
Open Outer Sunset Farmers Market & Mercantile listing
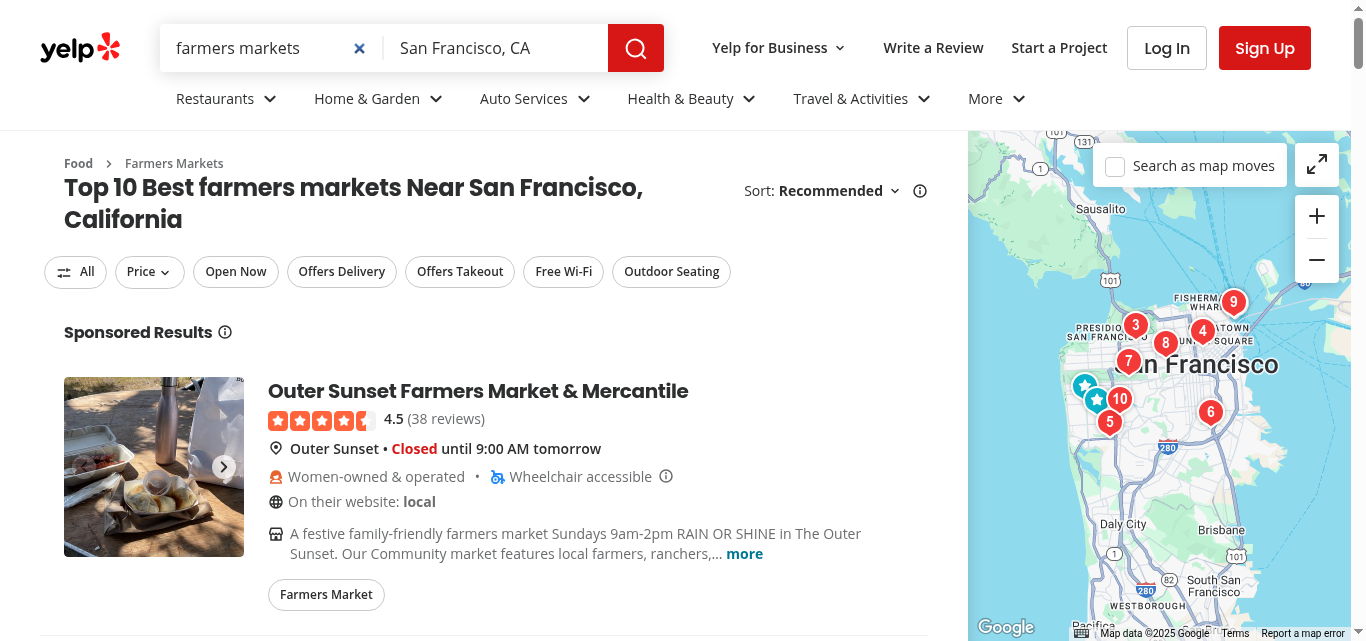coord(478,391)
